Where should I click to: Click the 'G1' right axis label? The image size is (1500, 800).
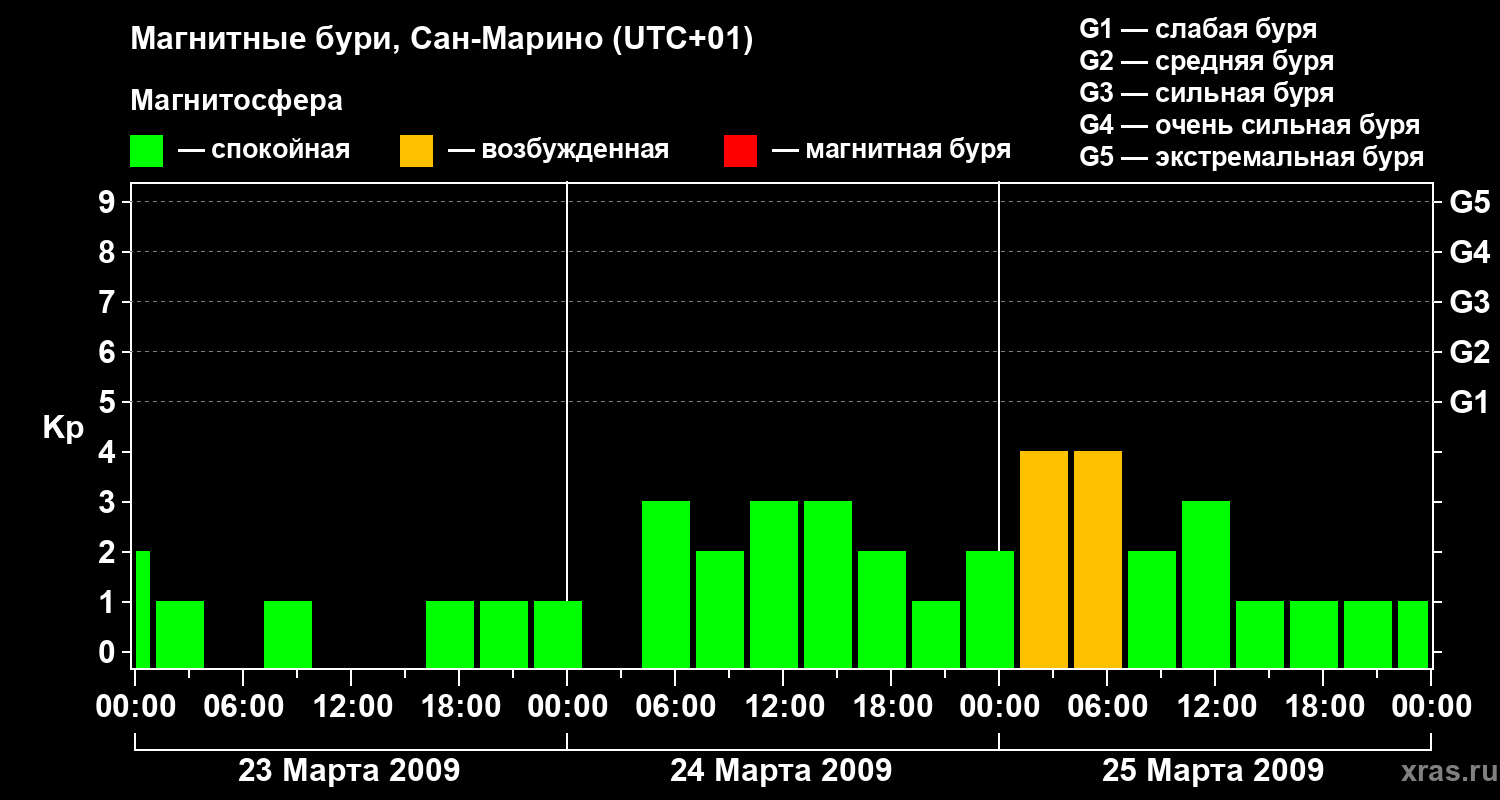1469,402
